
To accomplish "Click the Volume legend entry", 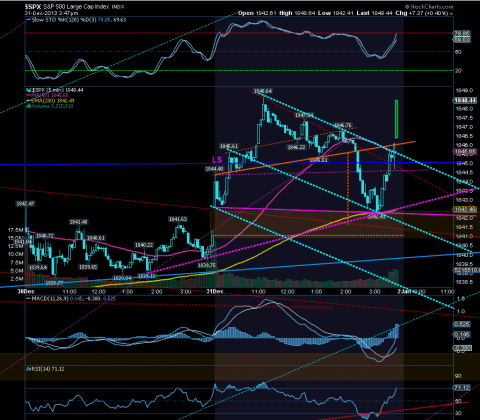I will [49, 106].
